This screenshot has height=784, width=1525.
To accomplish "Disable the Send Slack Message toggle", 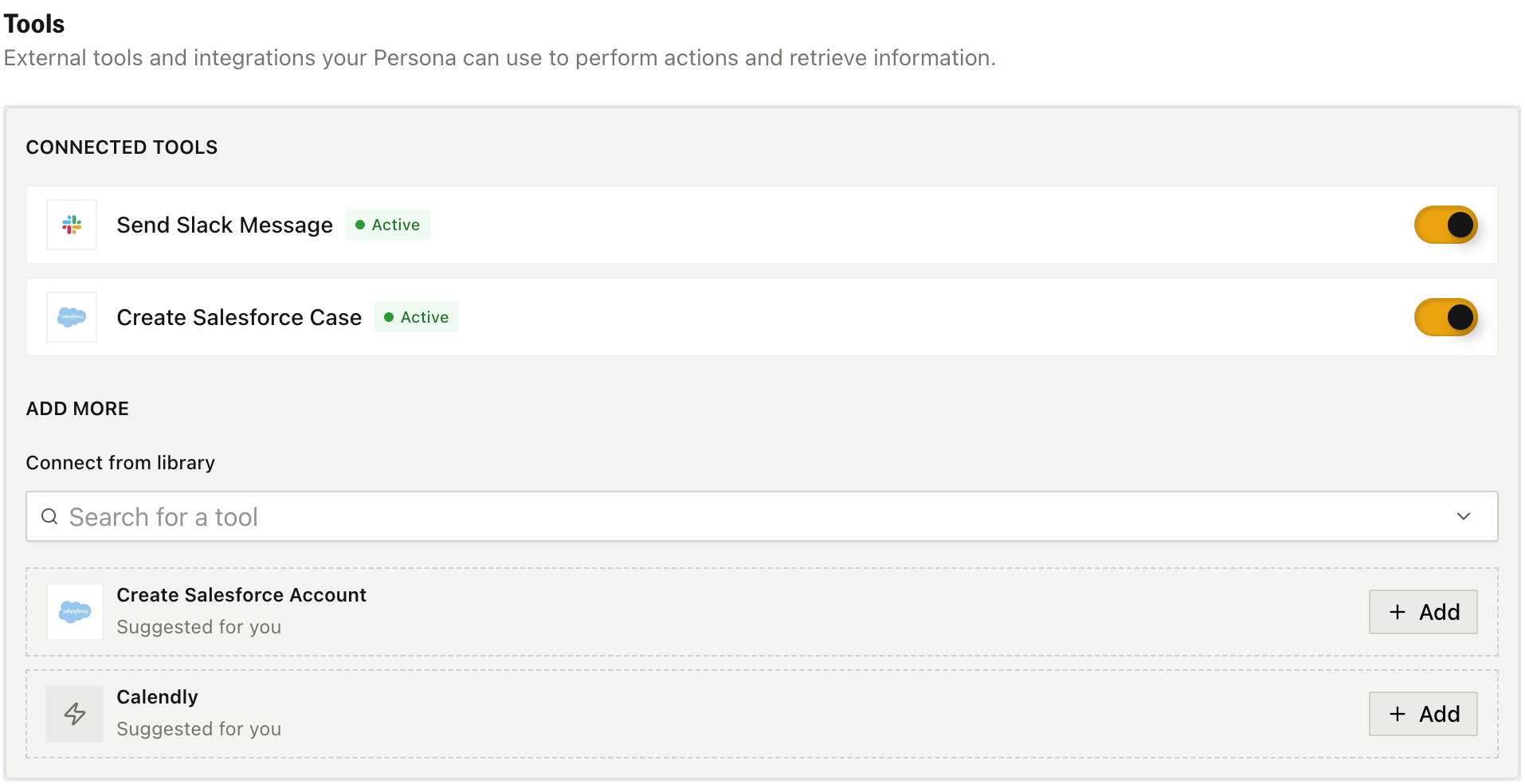I will (1445, 225).
